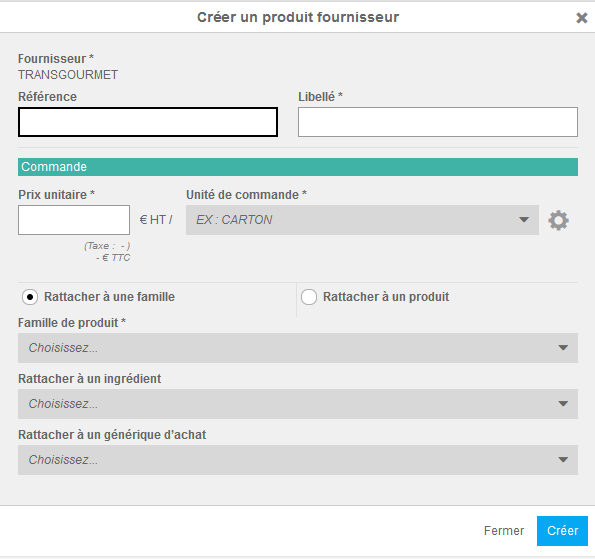Focus the Référence input field
The width and height of the screenshot is (595, 559).
(x=148, y=122)
